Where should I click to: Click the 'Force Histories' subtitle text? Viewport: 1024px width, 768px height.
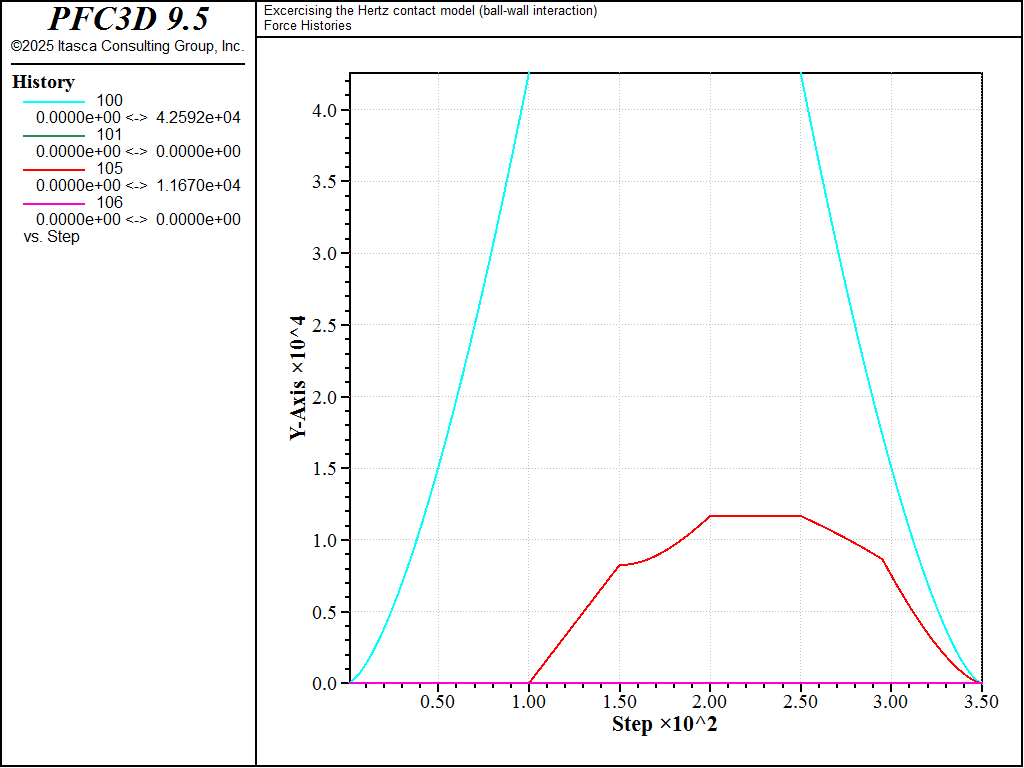coord(308,25)
